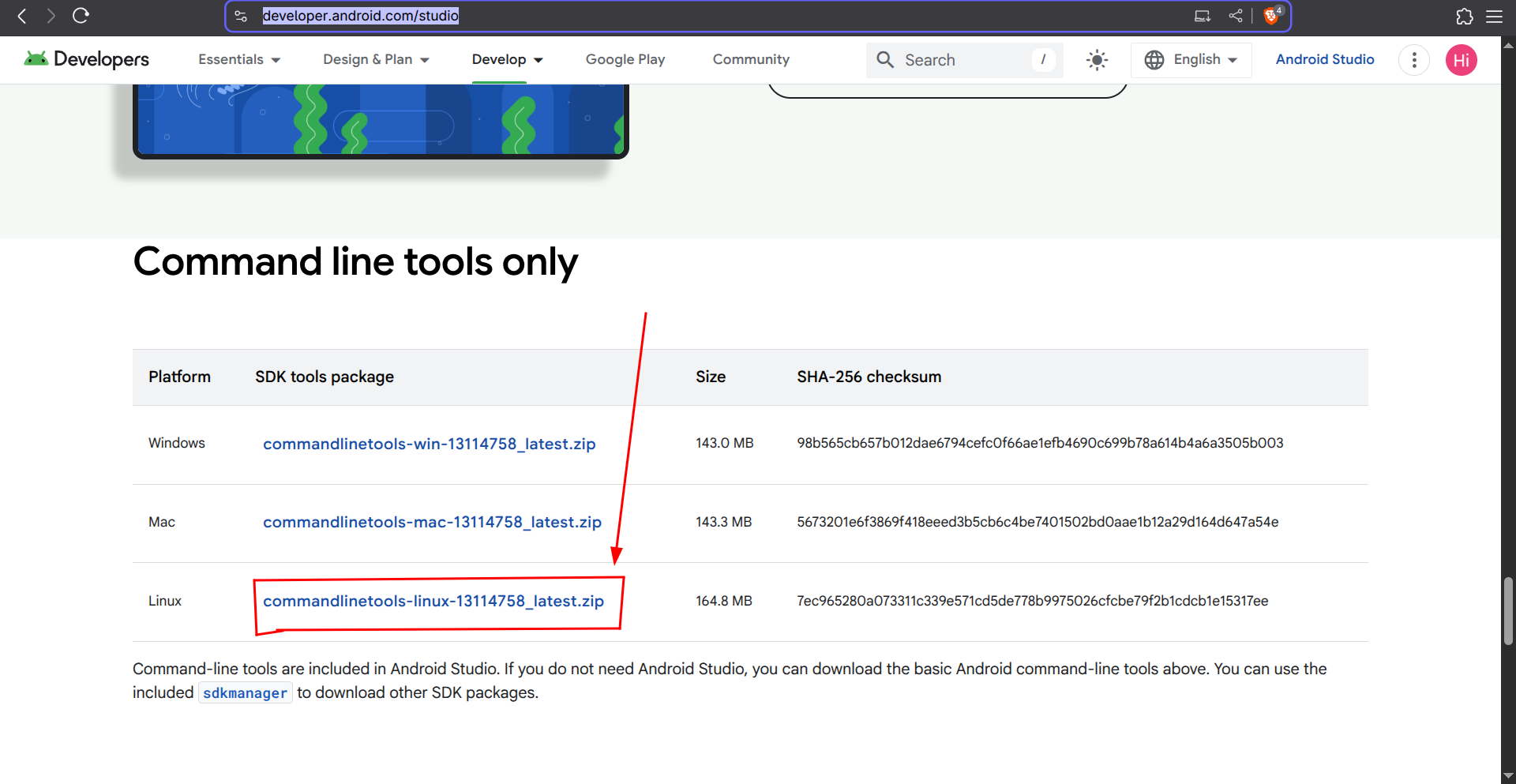Viewport: 1516px width, 784px height.
Task: Download commandlinetools-win-13114758_latest.zip
Action: (430, 444)
